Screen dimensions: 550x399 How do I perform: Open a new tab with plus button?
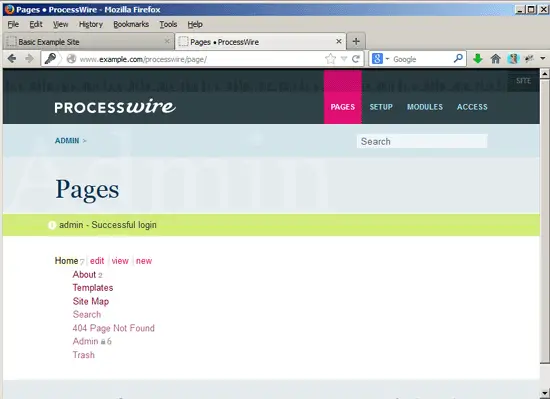coord(356,41)
